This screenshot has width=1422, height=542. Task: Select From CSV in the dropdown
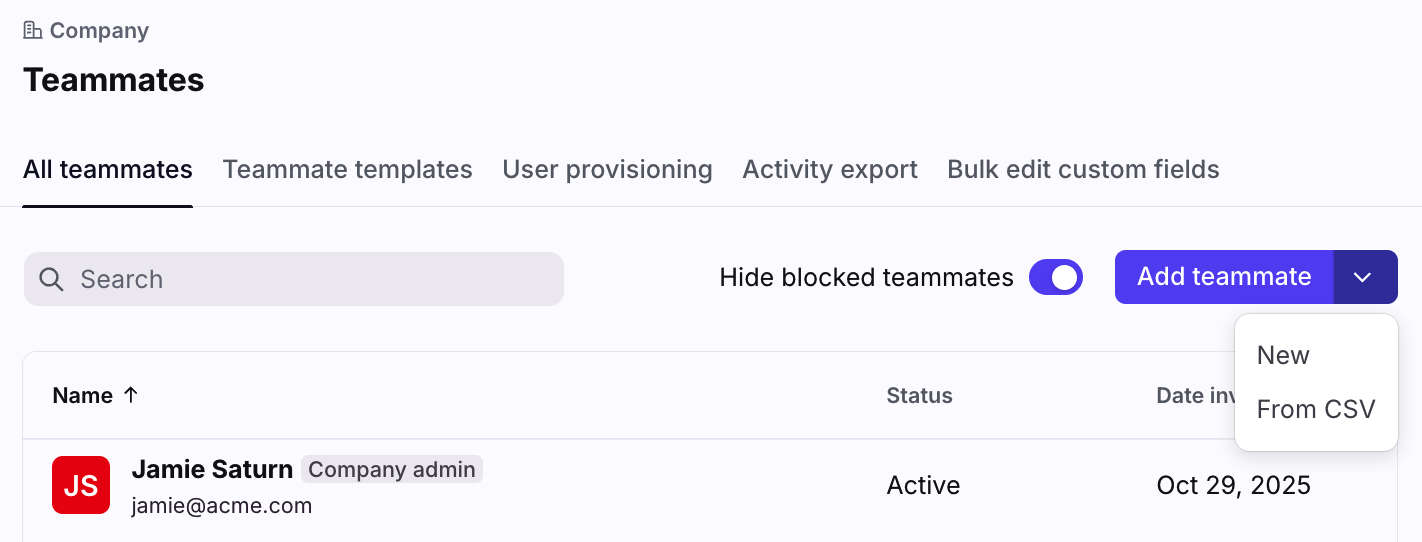coord(1315,409)
